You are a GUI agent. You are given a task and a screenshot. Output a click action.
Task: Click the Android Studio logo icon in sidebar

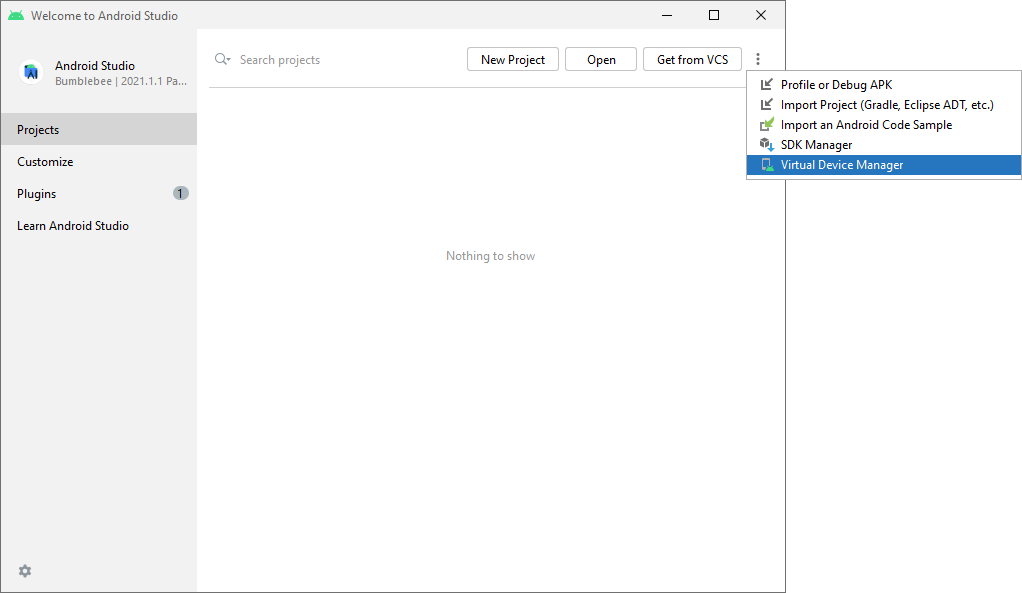tap(31, 72)
